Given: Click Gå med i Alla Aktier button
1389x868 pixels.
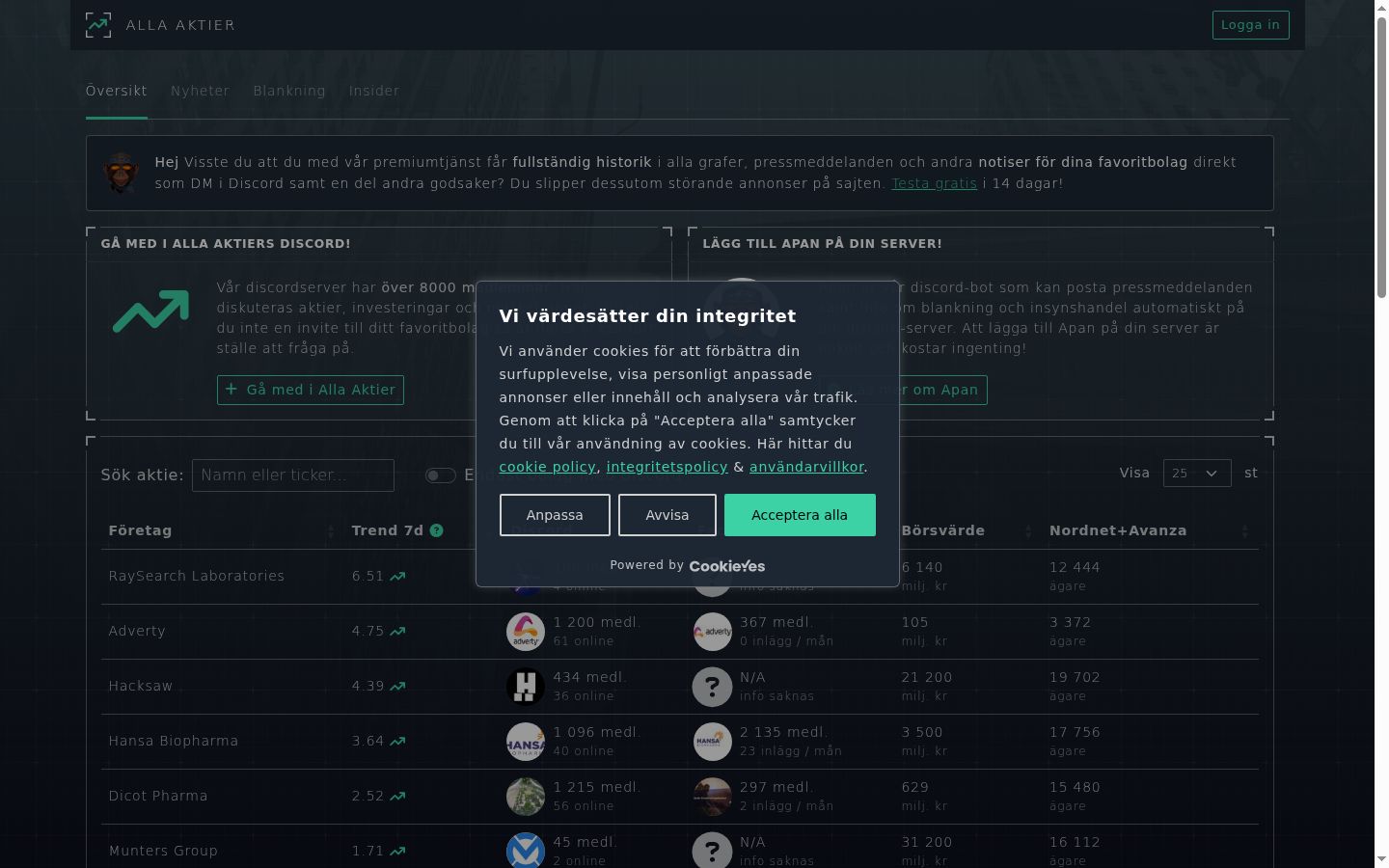Looking at the screenshot, I should click(x=311, y=390).
